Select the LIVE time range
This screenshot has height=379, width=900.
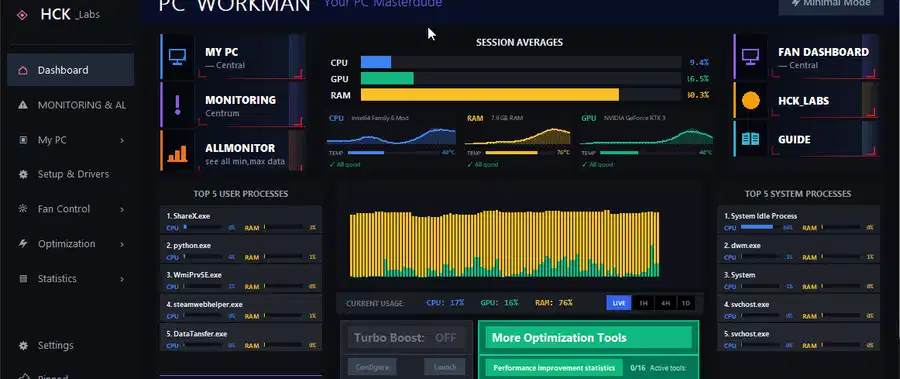pyautogui.click(x=619, y=303)
